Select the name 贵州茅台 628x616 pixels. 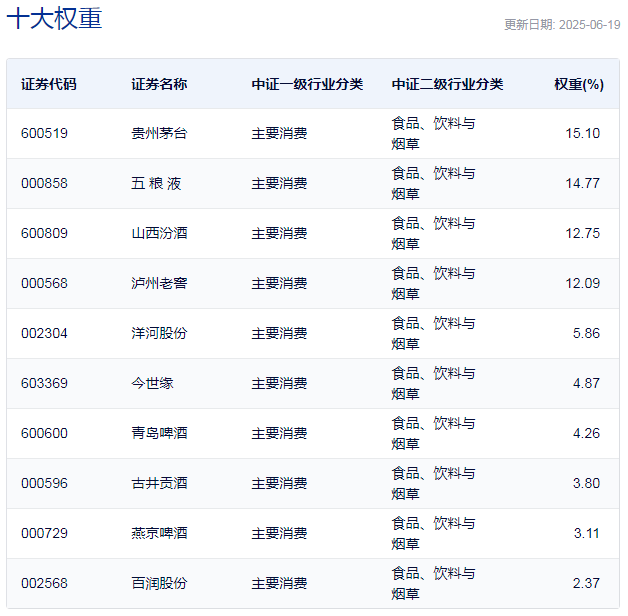[x=159, y=133]
